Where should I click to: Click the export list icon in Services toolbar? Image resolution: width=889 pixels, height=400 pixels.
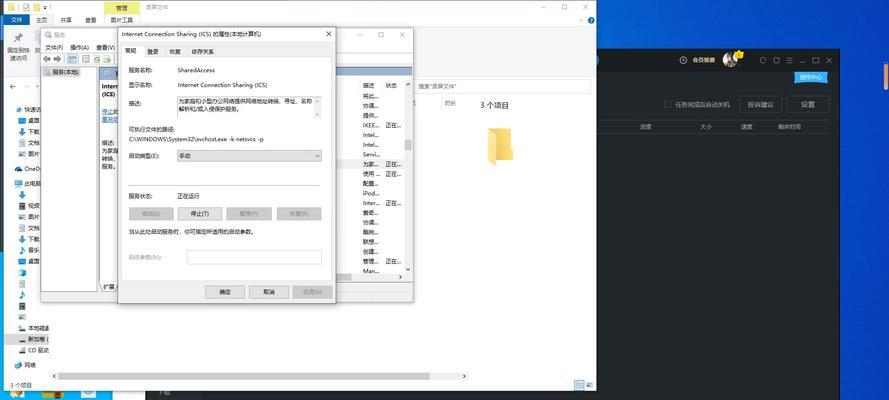point(107,59)
